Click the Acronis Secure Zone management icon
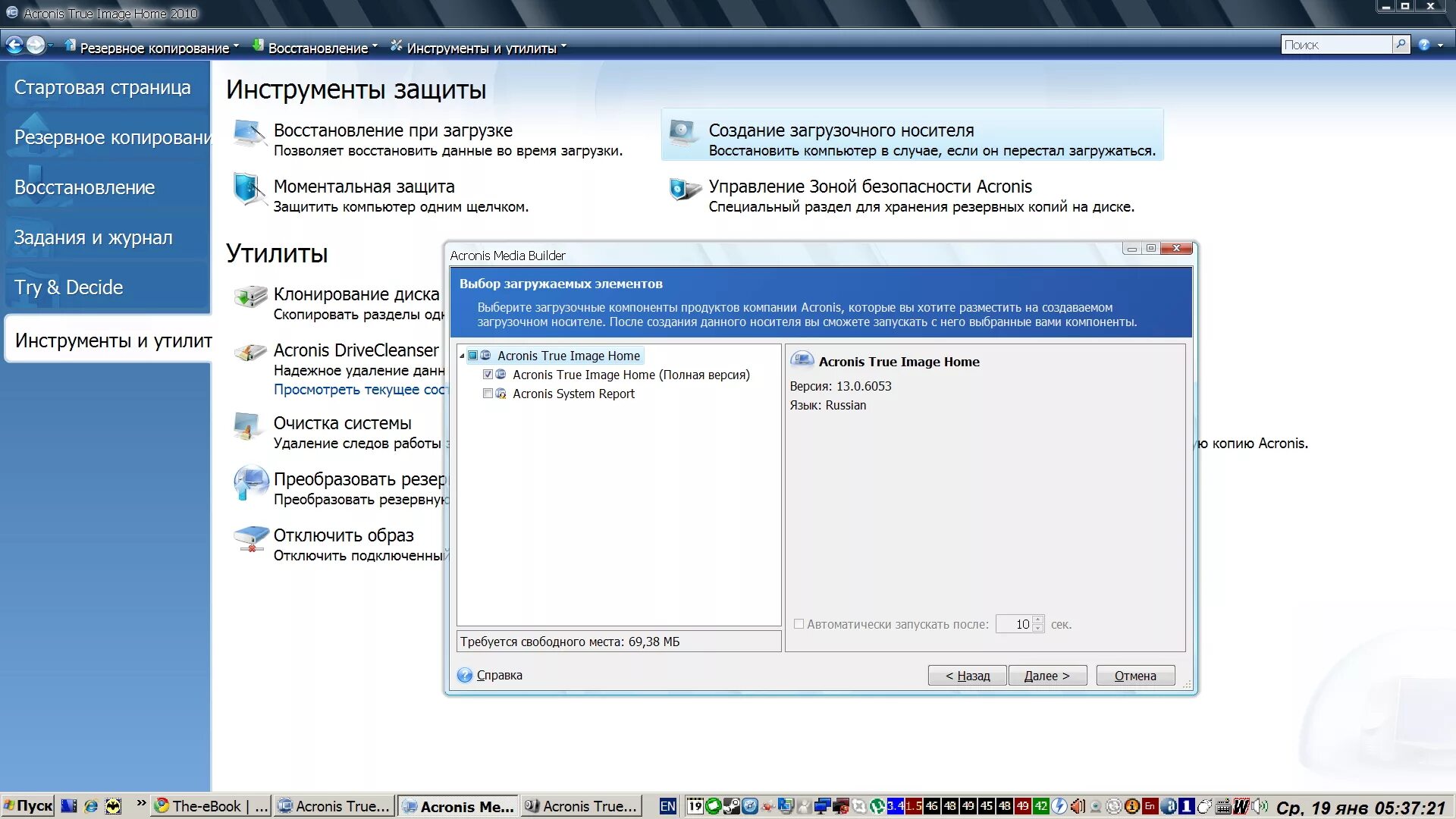1456x819 pixels. [x=684, y=190]
